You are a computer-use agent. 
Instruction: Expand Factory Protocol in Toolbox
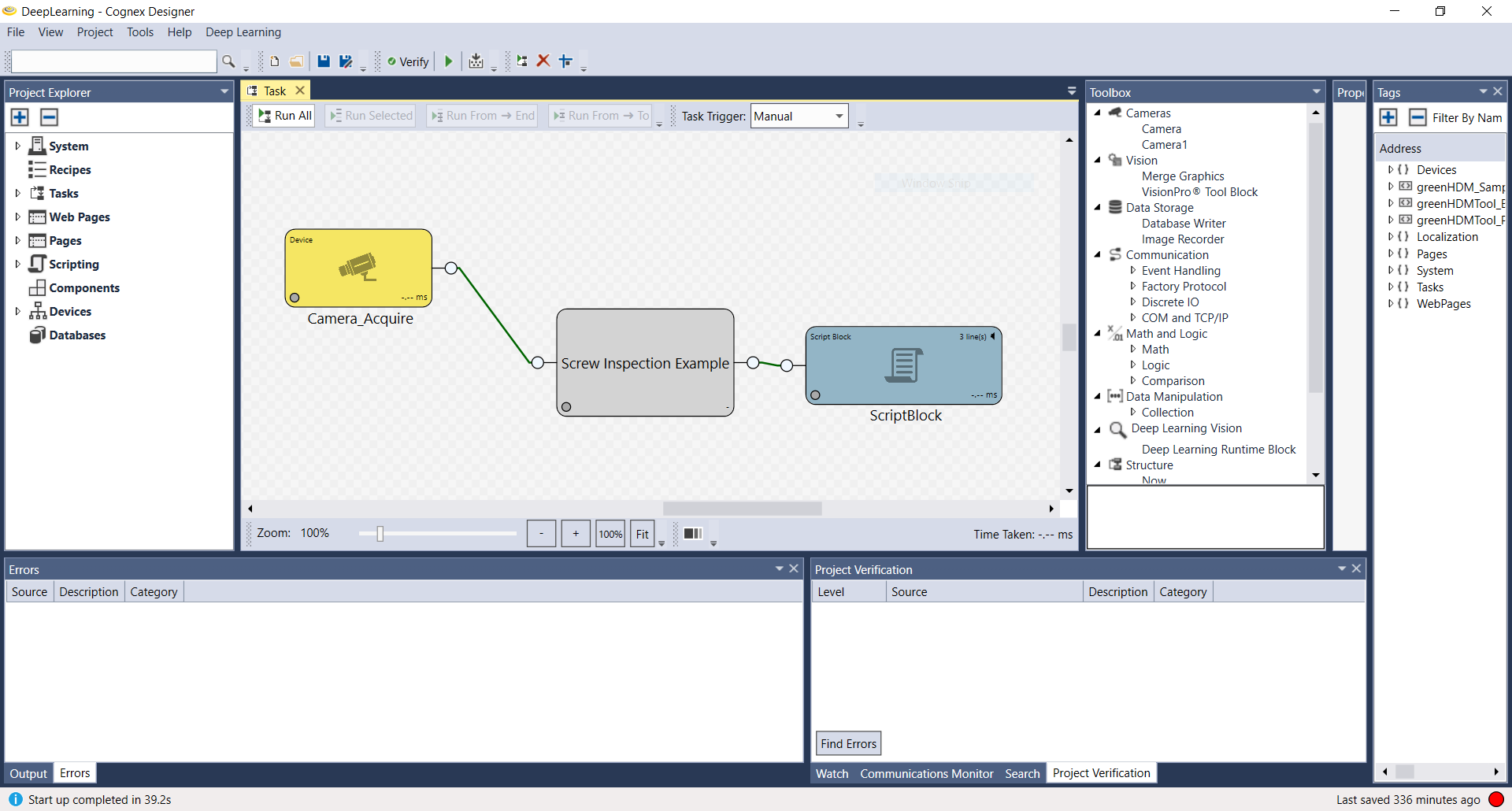click(1133, 287)
